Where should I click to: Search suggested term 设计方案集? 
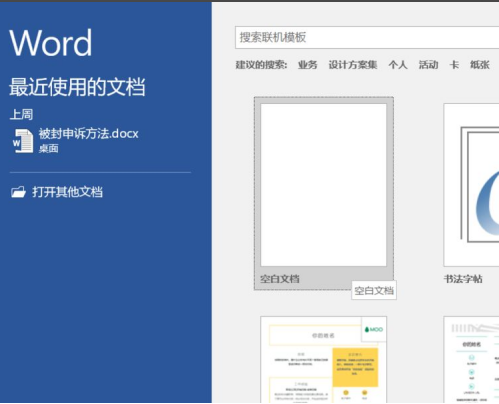tap(353, 65)
